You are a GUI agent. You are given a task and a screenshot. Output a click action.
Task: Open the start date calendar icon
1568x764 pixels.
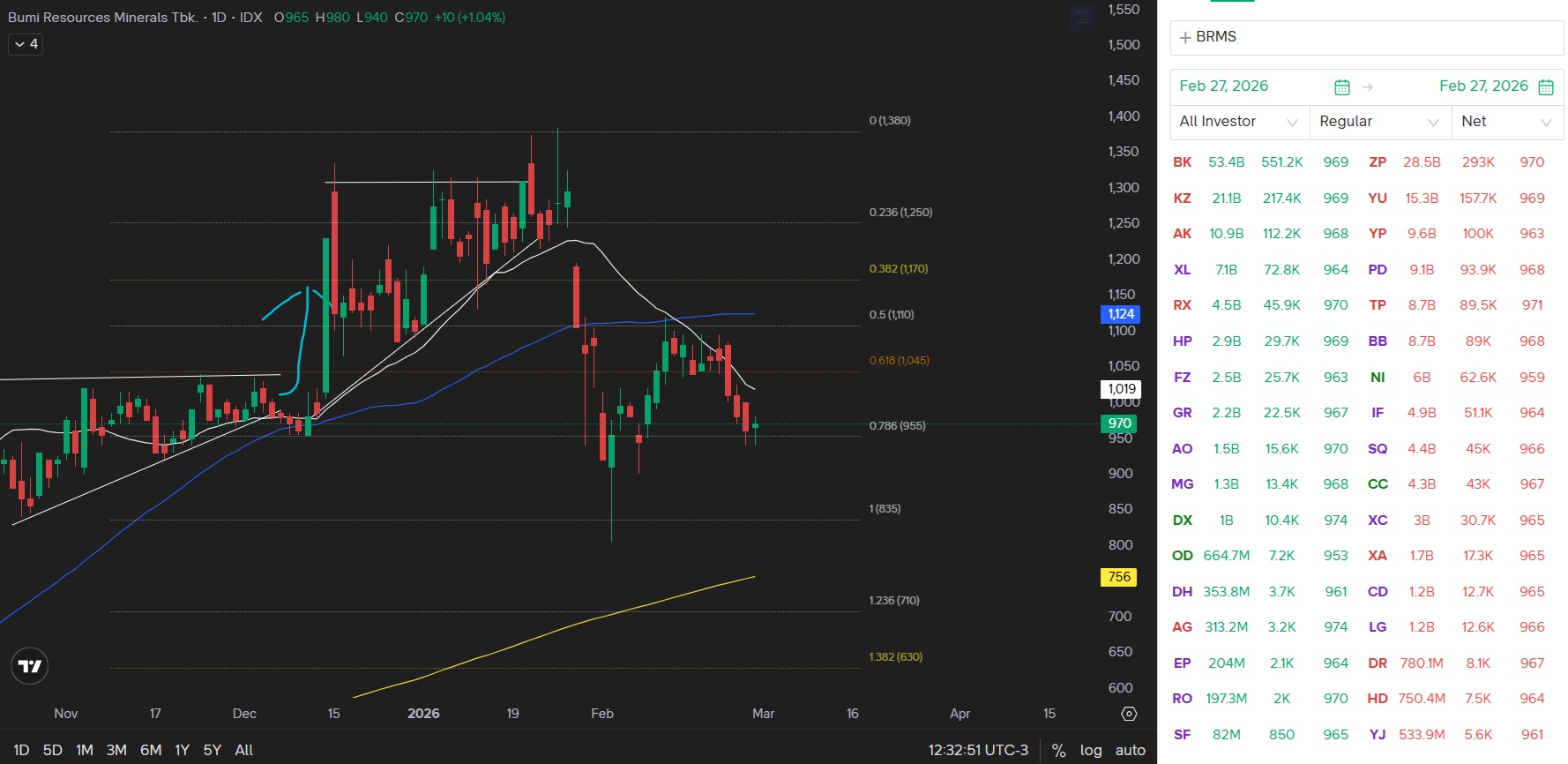click(1342, 86)
